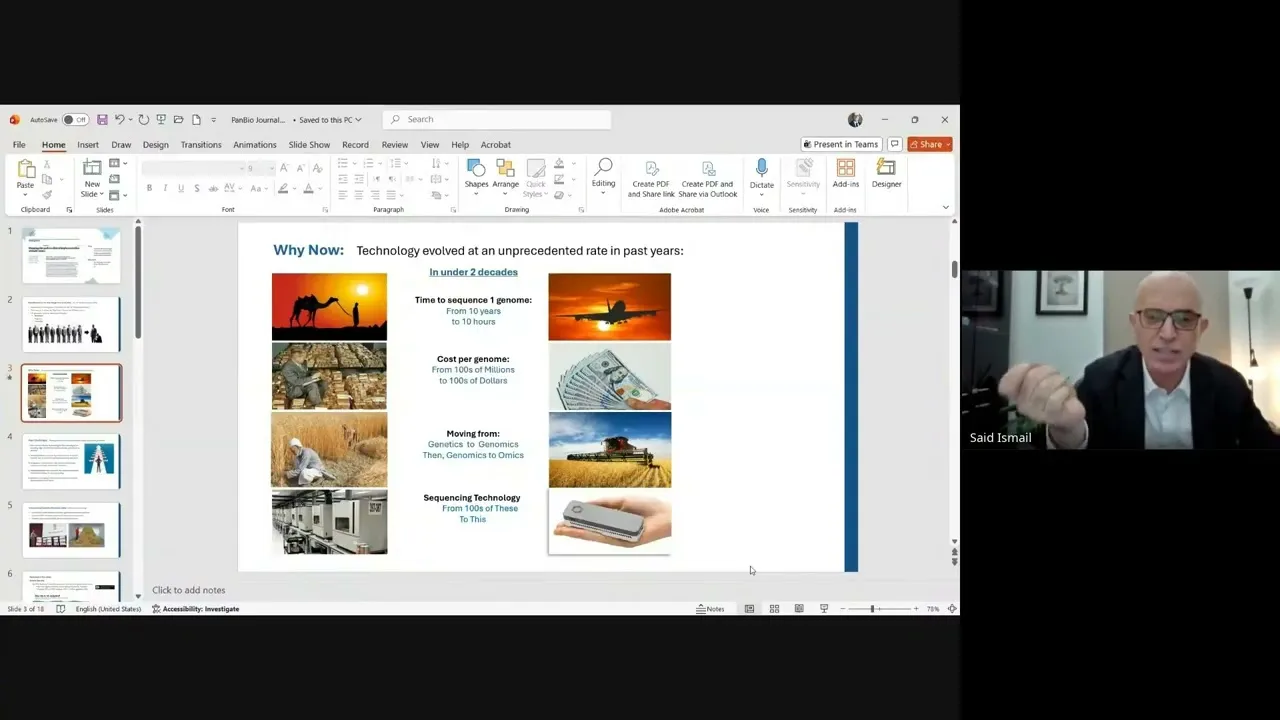Create a new blank presentation from the title bar

coord(196,120)
